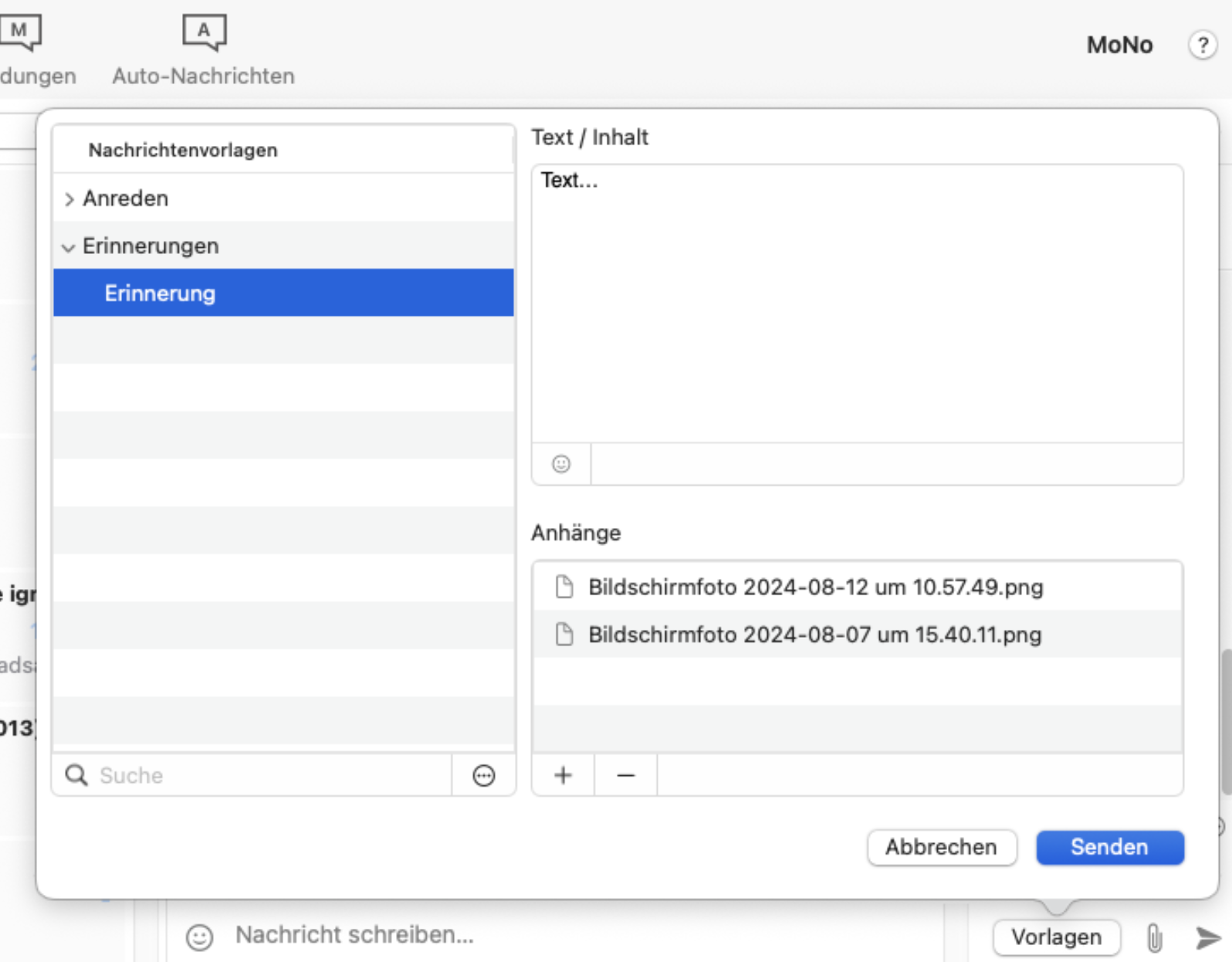Collapse the Erinnerungen template group
Image resolution: width=1232 pixels, height=962 pixels.
[69, 247]
